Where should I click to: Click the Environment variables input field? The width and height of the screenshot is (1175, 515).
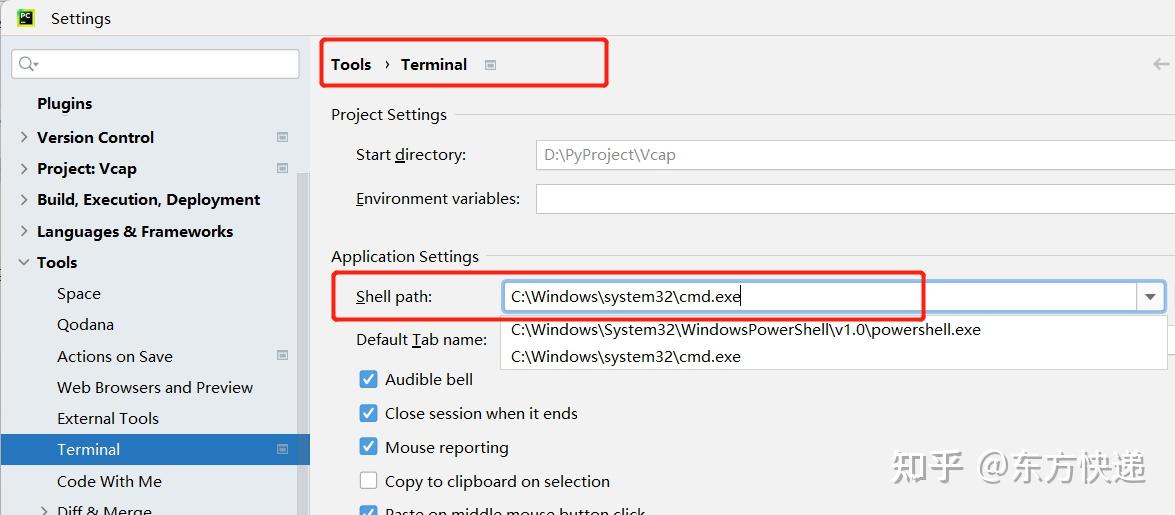(855, 199)
